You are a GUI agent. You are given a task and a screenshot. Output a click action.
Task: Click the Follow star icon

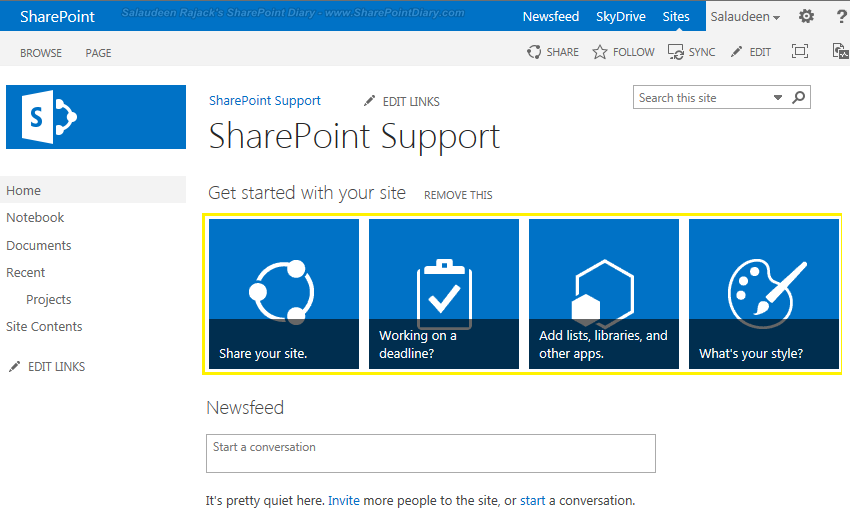(x=600, y=52)
